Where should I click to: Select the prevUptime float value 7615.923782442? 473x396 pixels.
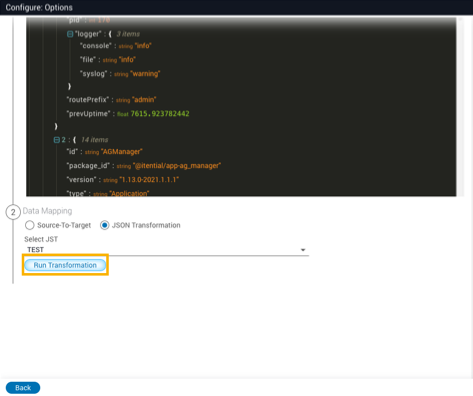pyautogui.click(x=160, y=114)
